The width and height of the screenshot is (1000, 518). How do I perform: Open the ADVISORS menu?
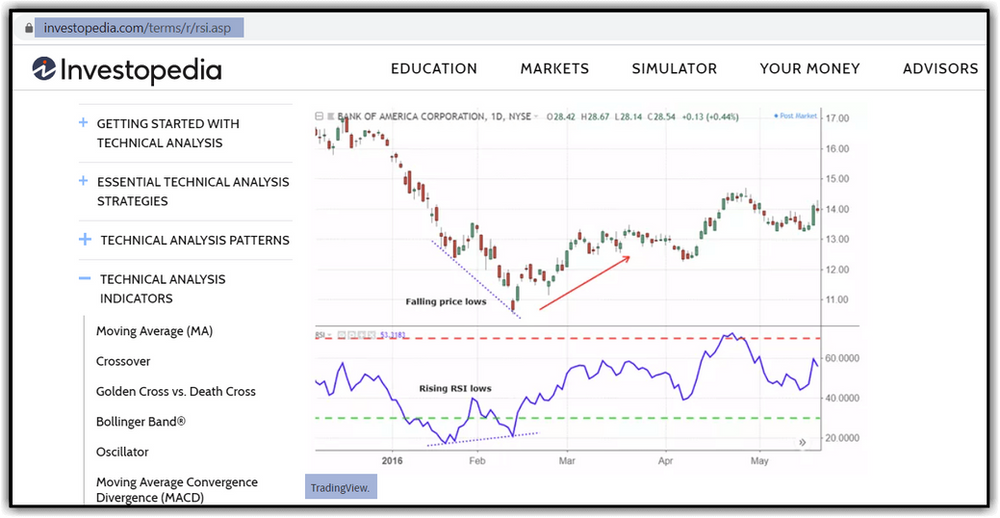[940, 69]
